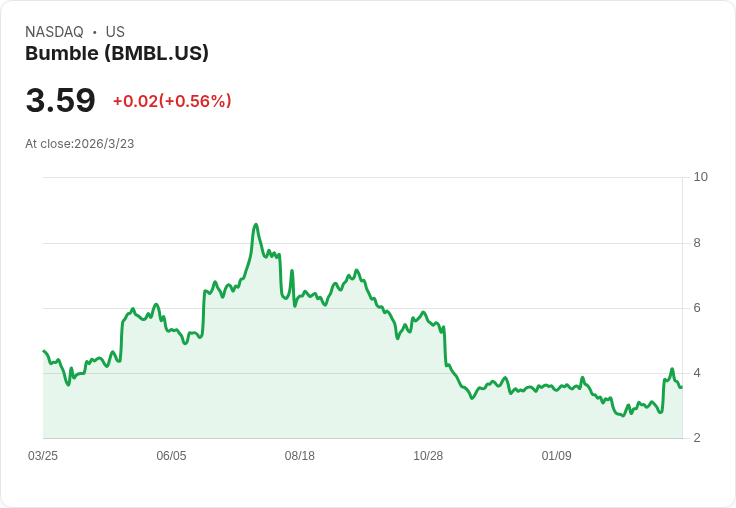Click the chart's highest peak above 8
This screenshot has height=508, width=736.
pos(256,225)
